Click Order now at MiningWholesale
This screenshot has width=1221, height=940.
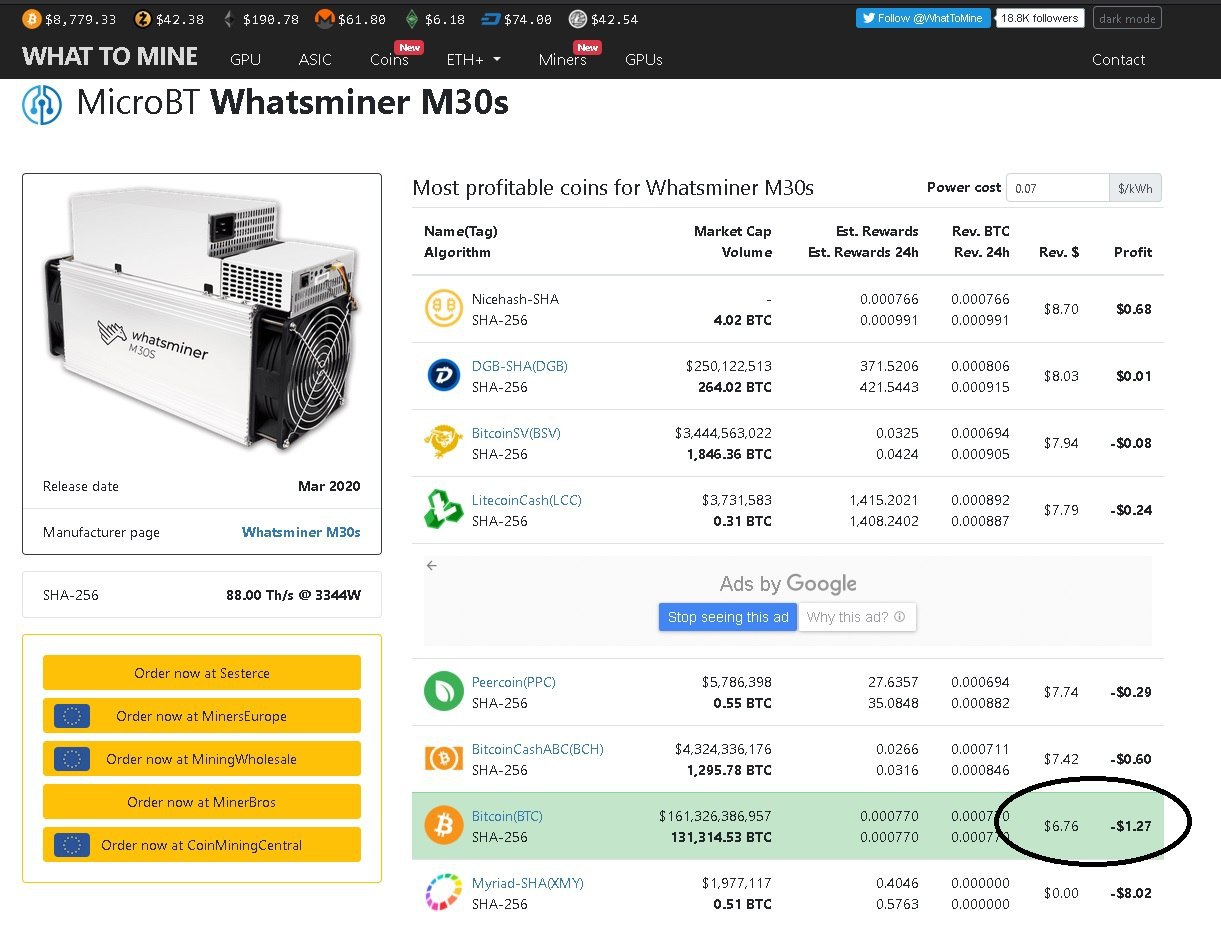(x=202, y=759)
